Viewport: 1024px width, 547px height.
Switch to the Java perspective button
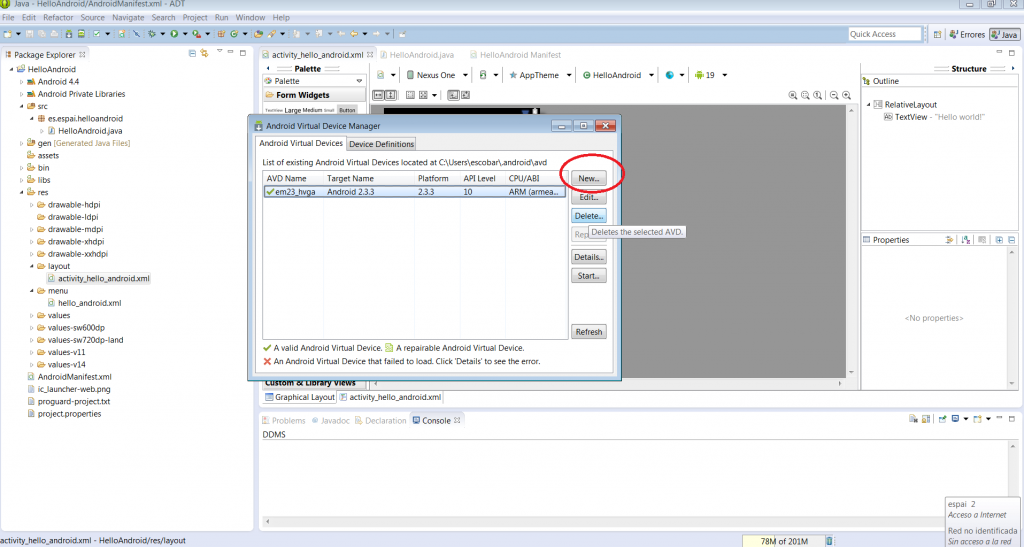[x=1003, y=34]
